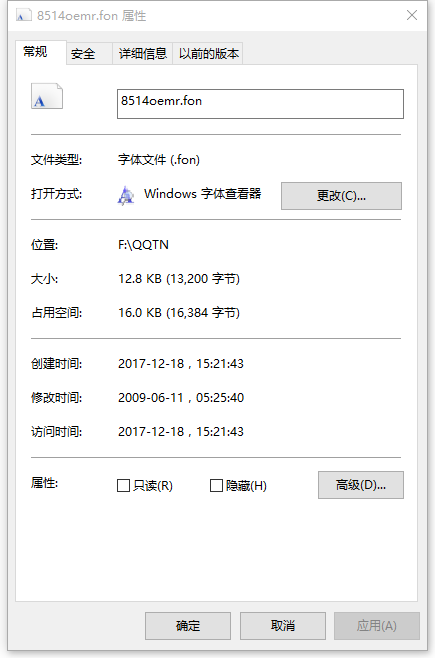Click the 取消 button
The image size is (435, 658).
click(283, 626)
